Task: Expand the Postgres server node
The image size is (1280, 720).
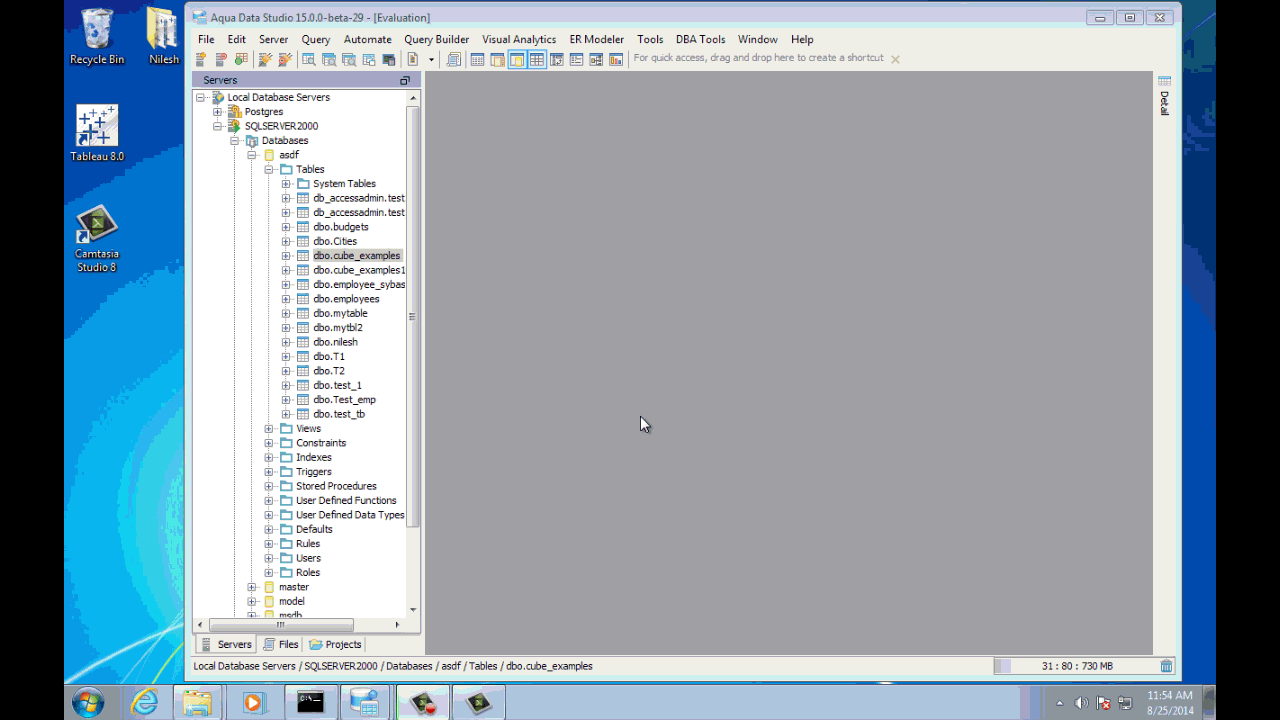Action: 217,112
